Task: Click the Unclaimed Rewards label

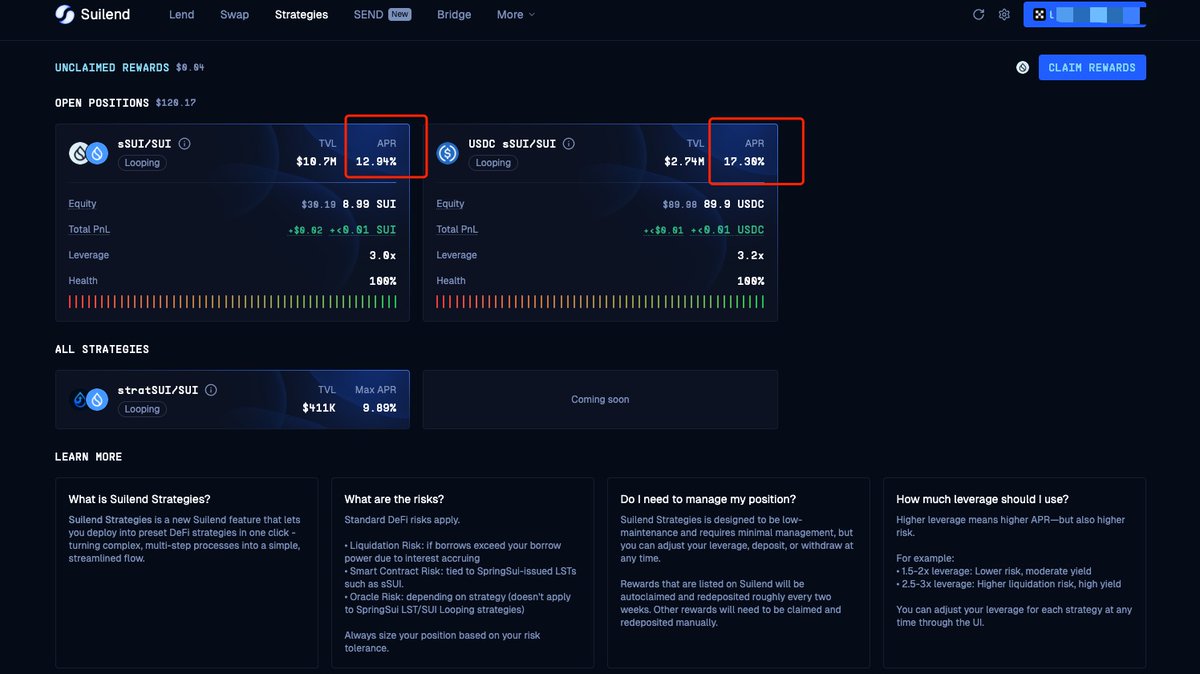Action: pos(112,68)
